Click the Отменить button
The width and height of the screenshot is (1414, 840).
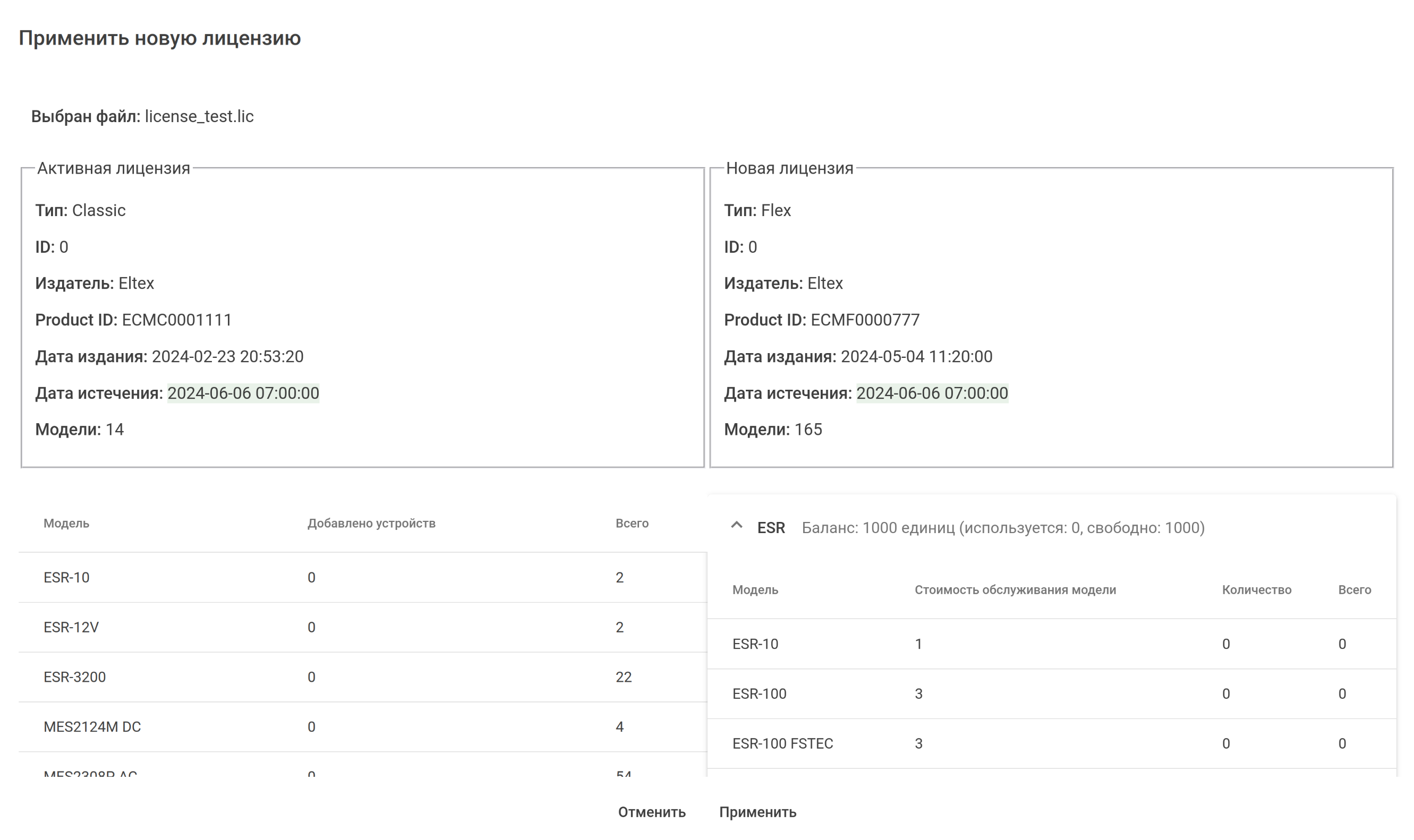pos(651,812)
